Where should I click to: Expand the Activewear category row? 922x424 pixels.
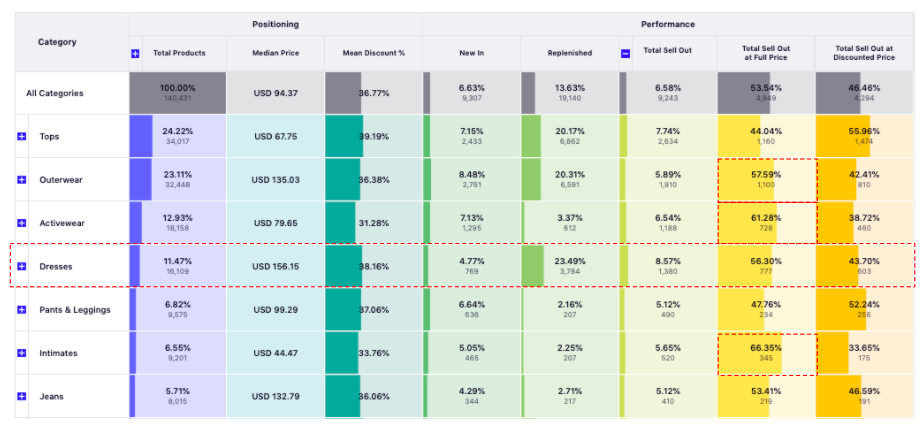(21, 223)
